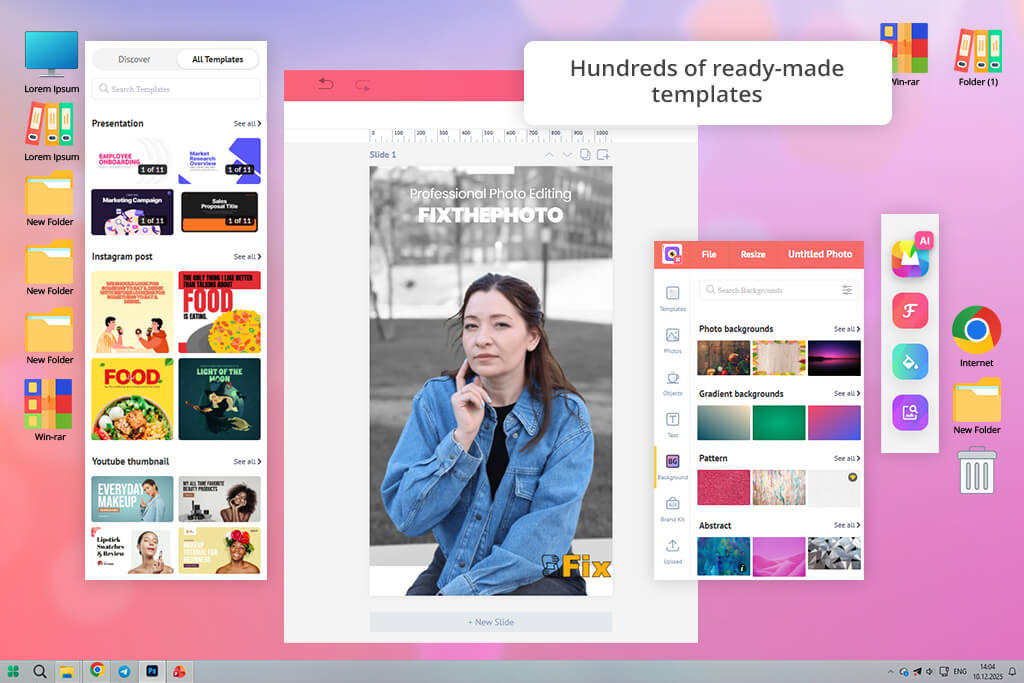Viewport: 1024px width, 683px height.
Task: Click the ENG language indicator
Action: (960, 671)
